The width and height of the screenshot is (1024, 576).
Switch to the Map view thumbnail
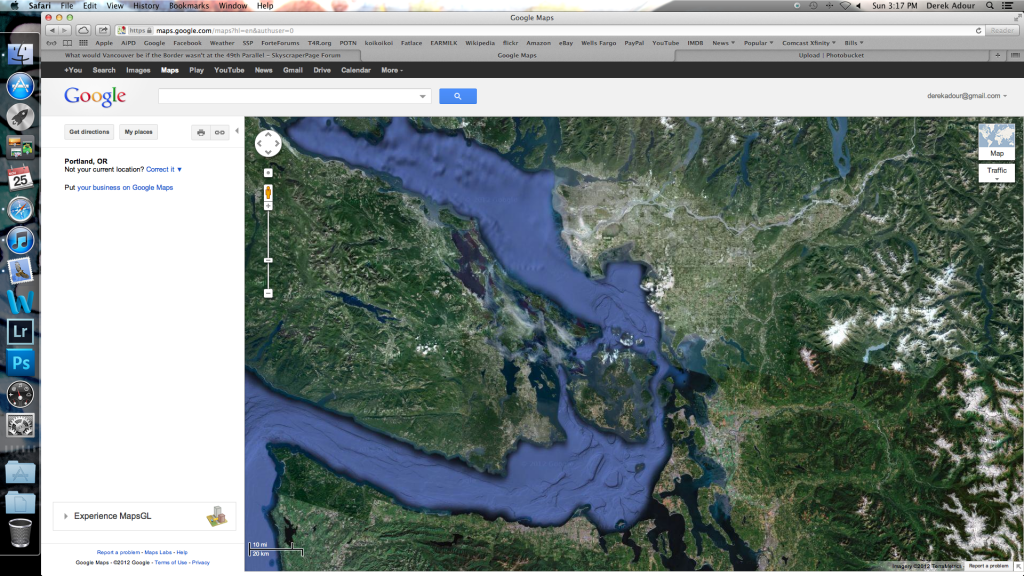[997, 141]
